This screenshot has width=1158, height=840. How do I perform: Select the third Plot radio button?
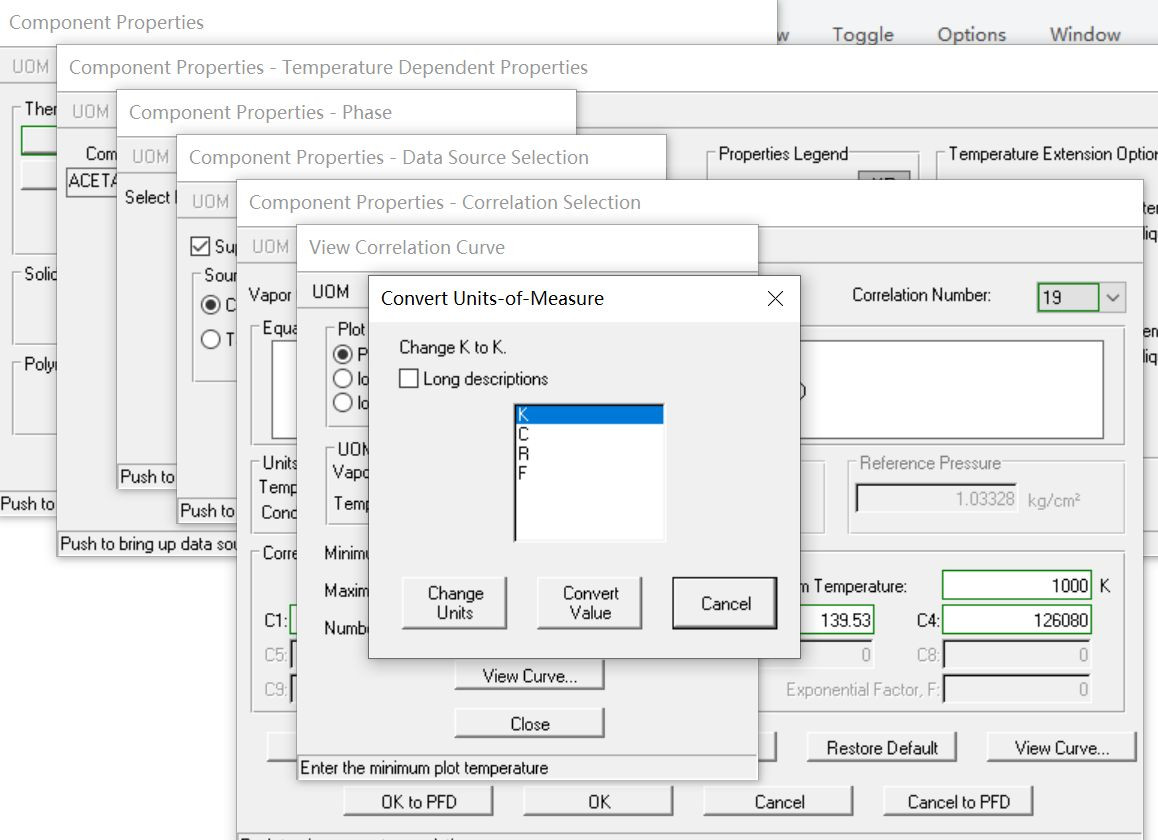click(343, 403)
